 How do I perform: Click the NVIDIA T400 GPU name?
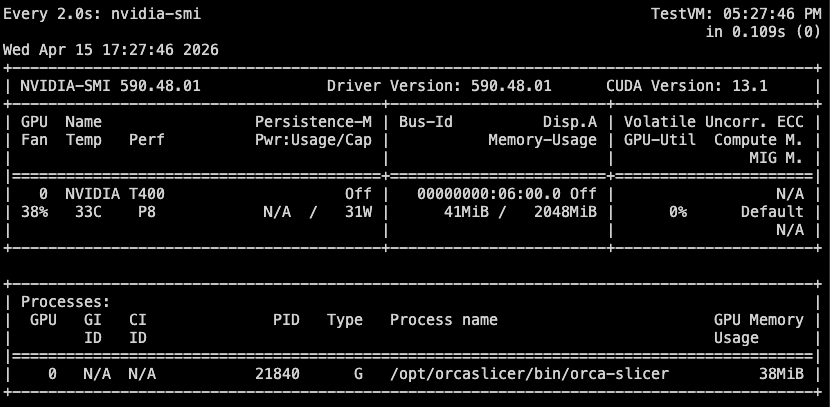click(115, 194)
